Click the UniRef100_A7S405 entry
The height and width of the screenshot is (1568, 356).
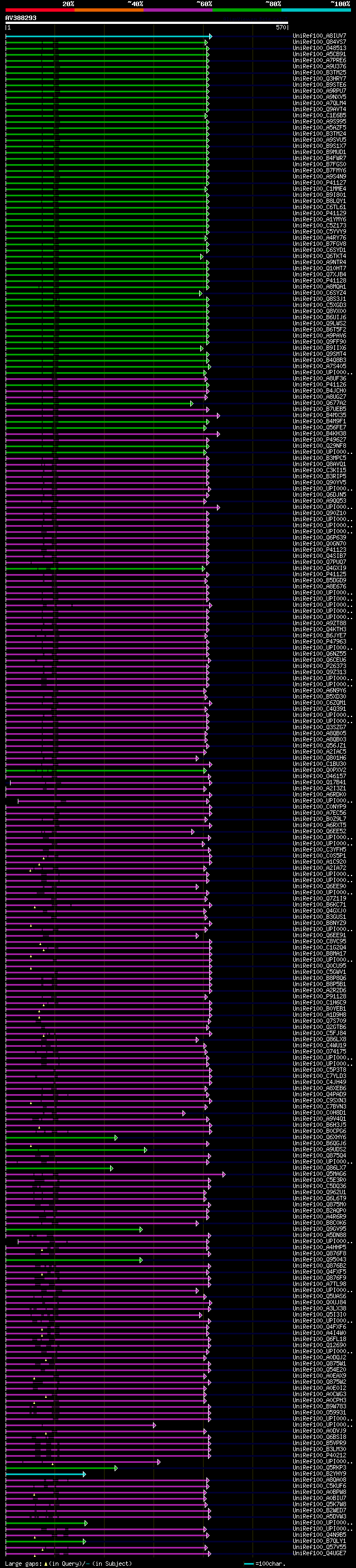(319, 367)
